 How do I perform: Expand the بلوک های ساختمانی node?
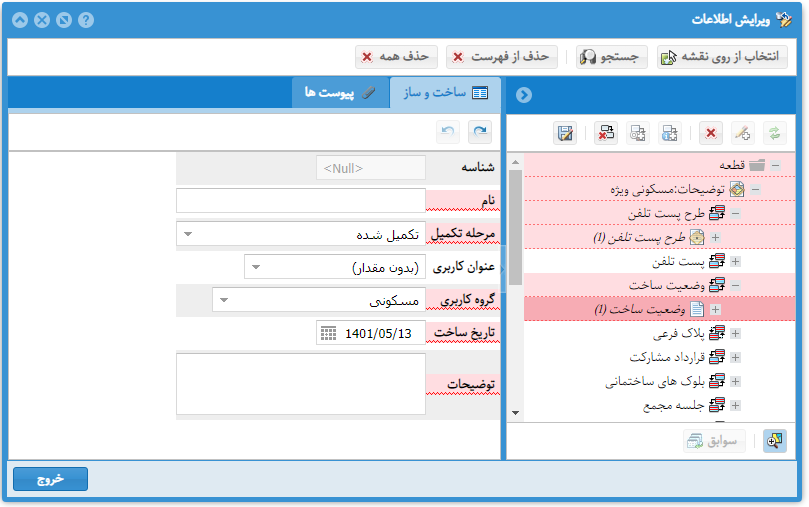point(736,382)
